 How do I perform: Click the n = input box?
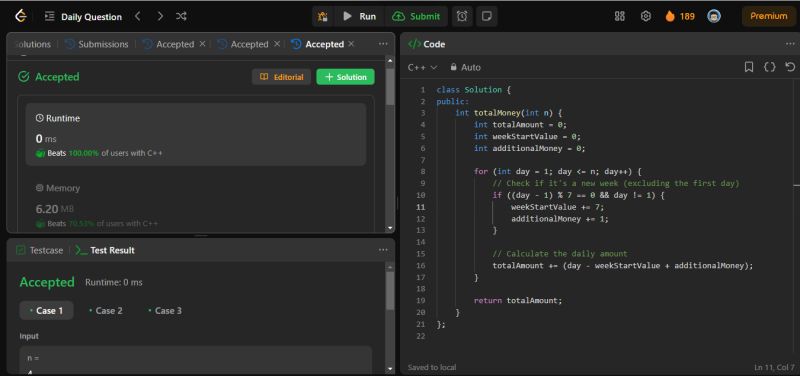coord(196,360)
